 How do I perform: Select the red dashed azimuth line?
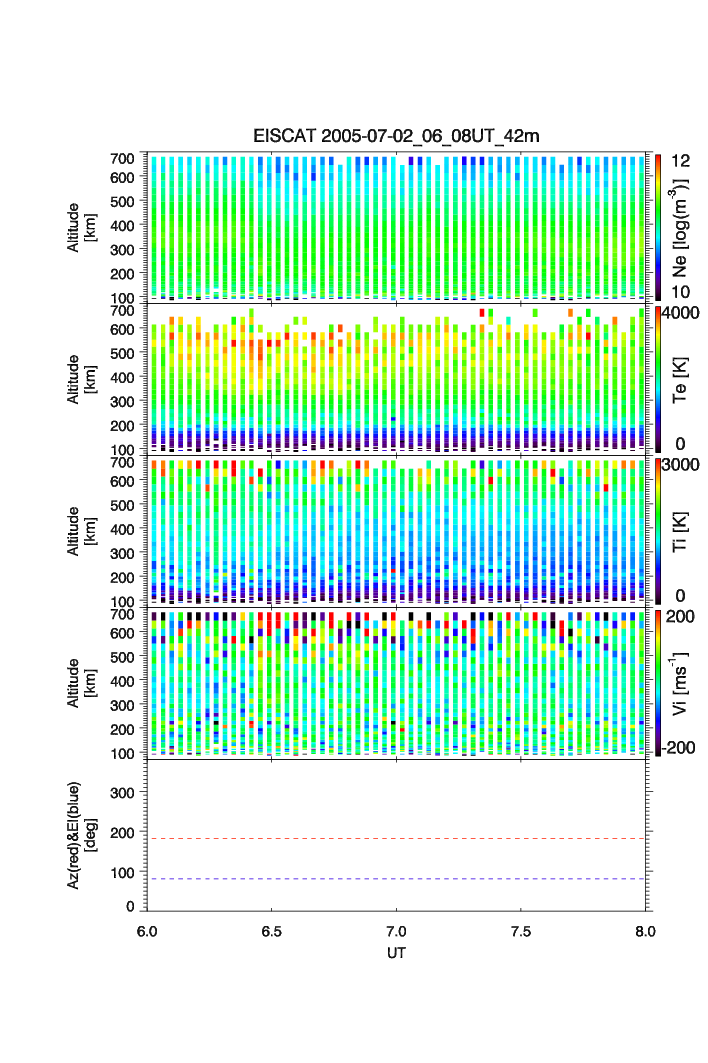[397, 839]
